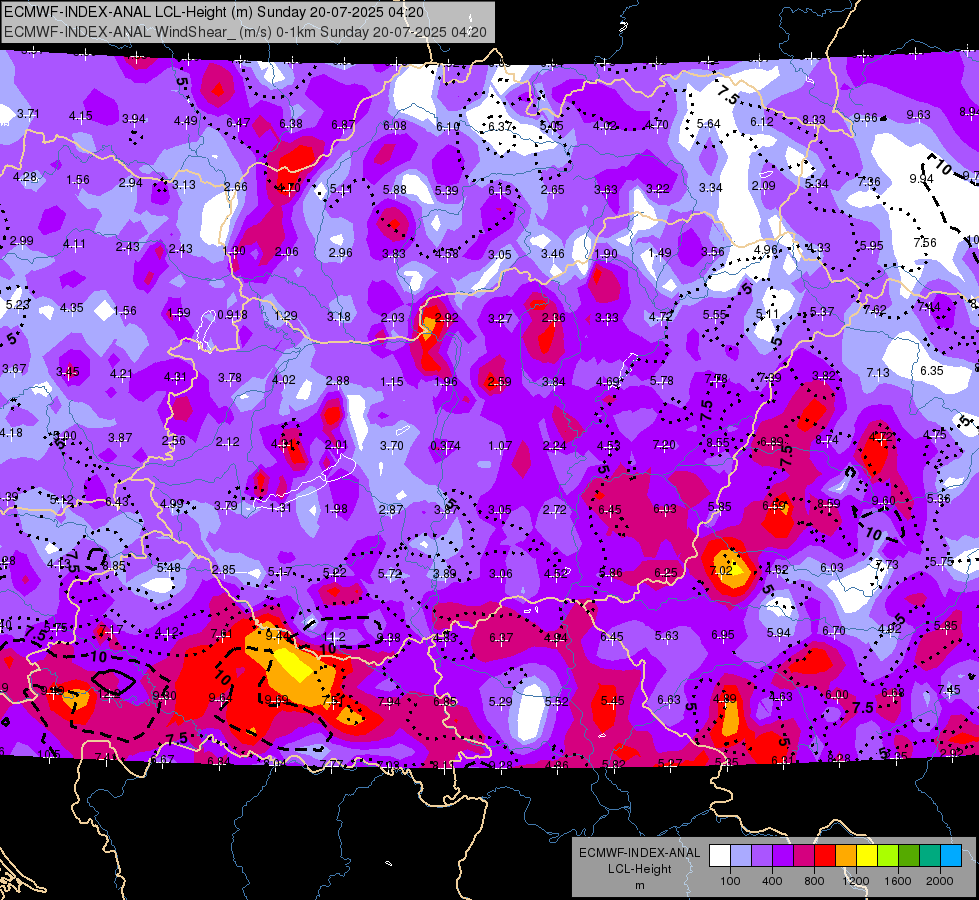Screen dimensions: 979x900
Task: Click the map value '2.96'
Action: [340, 252]
